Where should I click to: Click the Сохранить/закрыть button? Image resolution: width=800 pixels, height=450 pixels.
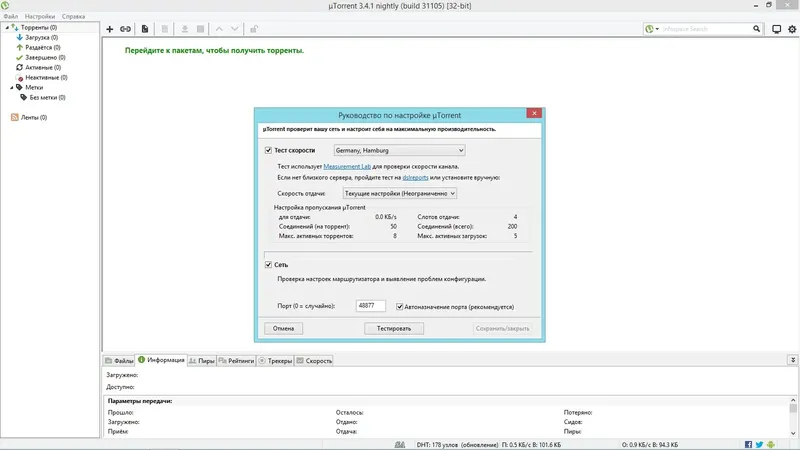(503, 329)
